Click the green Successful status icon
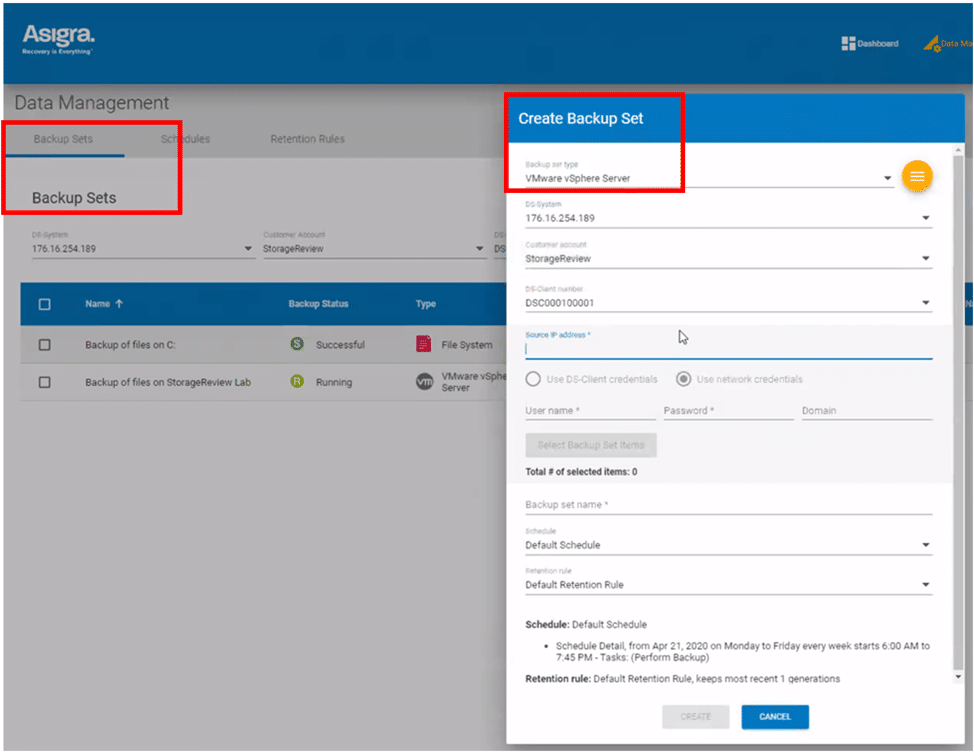This screenshot has height=752, width=974. (x=297, y=343)
